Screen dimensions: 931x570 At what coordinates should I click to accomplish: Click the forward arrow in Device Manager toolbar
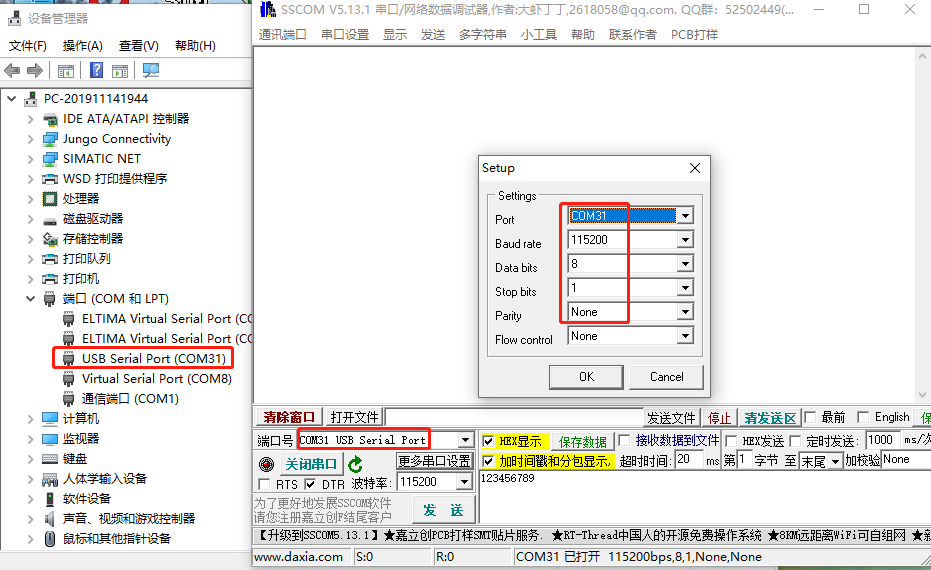(35, 71)
